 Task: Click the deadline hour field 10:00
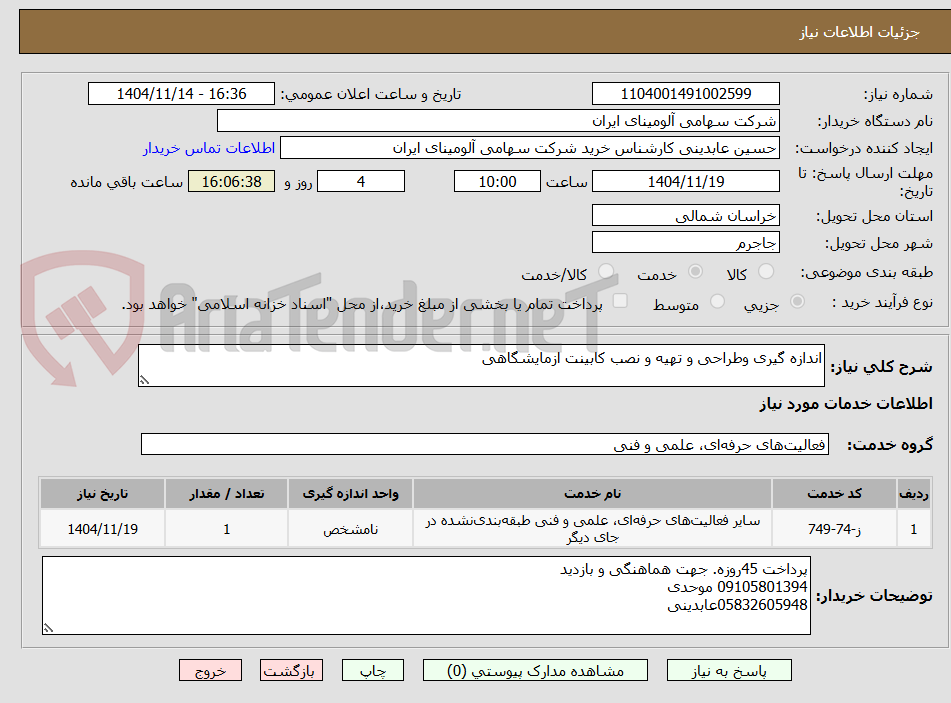(x=497, y=181)
